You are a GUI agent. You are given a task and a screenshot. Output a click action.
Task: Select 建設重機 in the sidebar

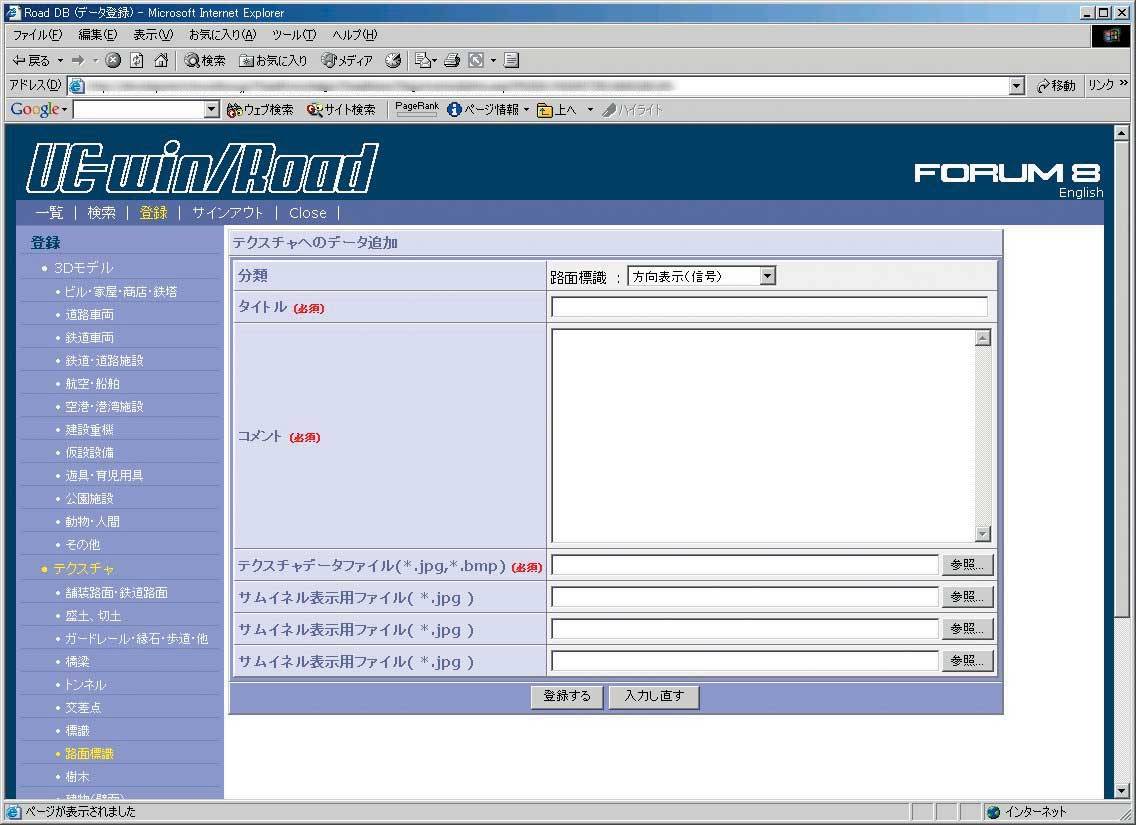pos(89,430)
